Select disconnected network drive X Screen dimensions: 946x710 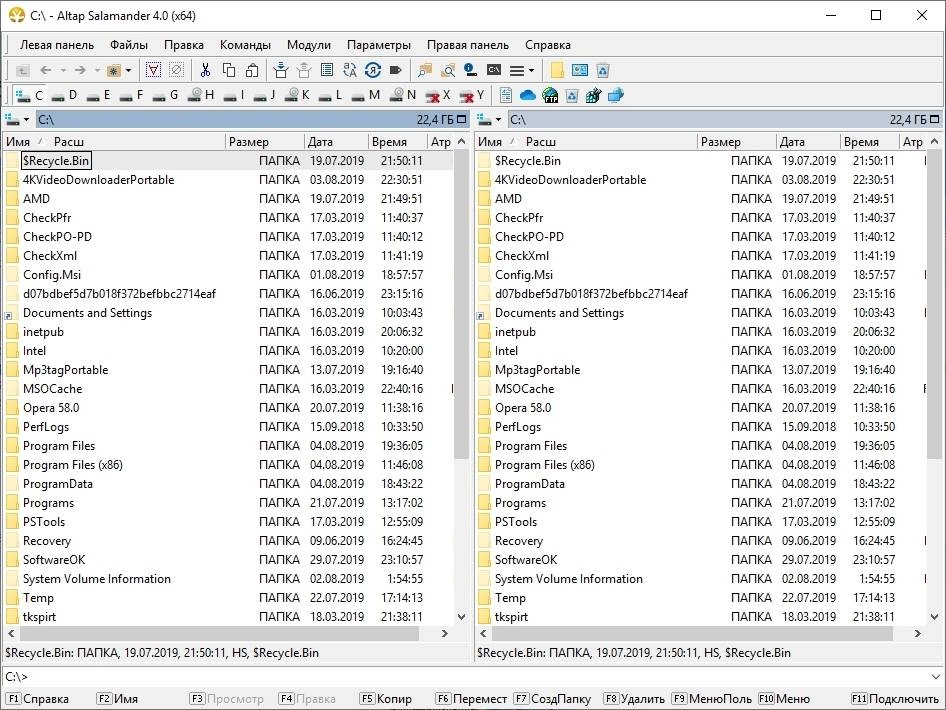pos(439,95)
